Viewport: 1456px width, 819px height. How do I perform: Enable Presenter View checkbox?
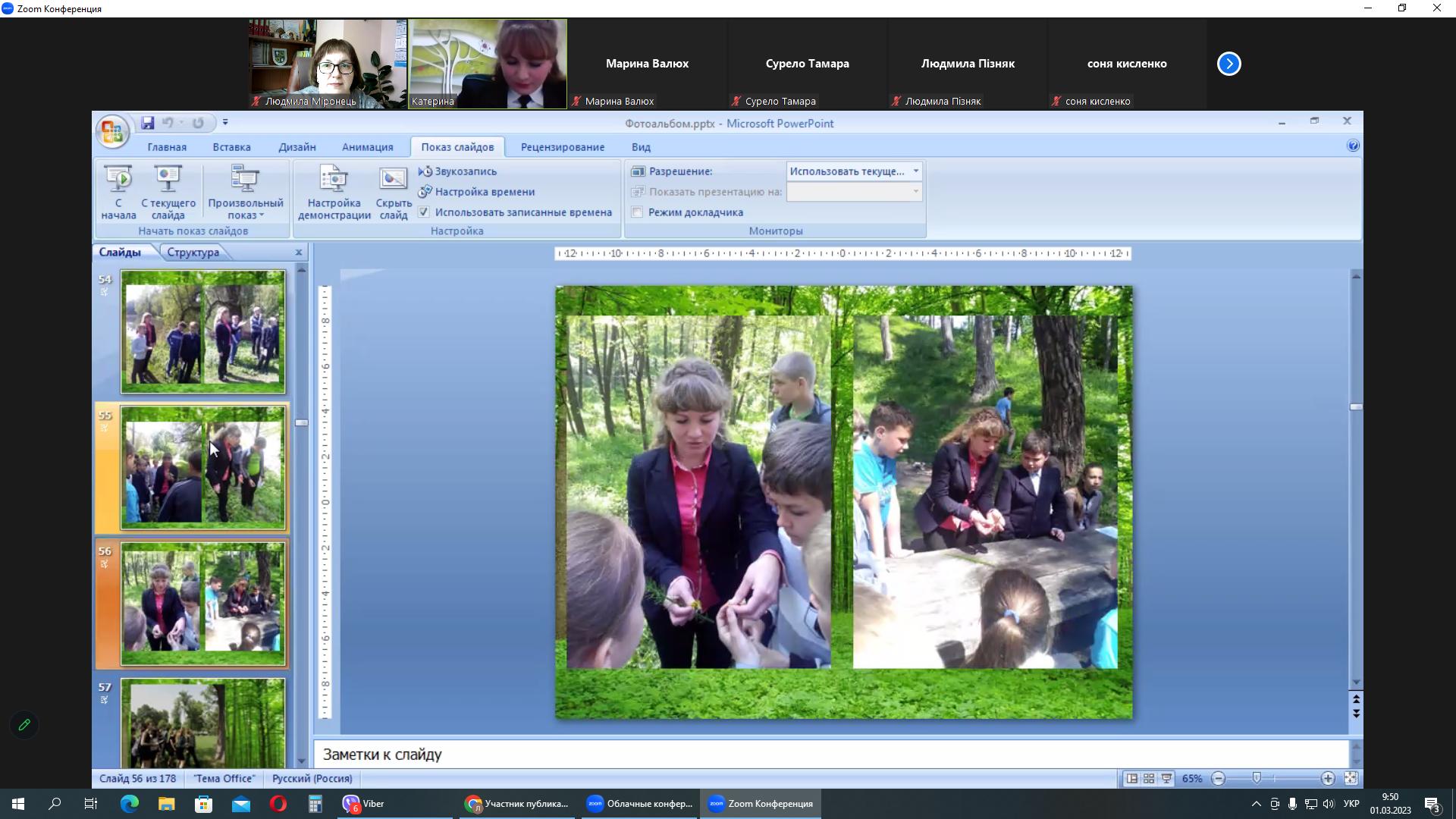(637, 212)
